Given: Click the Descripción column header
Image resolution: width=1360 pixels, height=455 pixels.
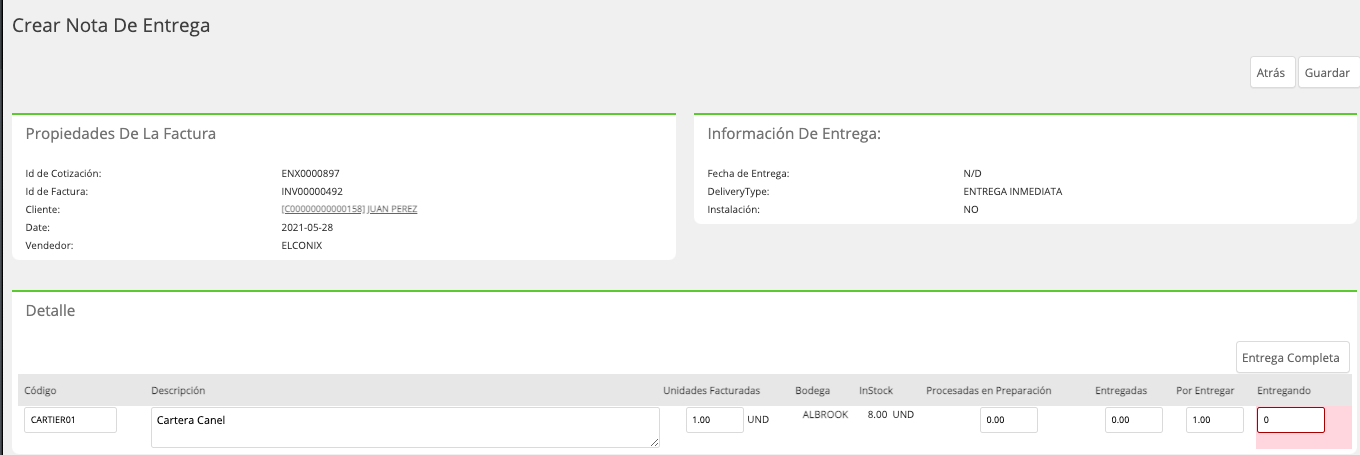Looking at the screenshot, I should click(178, 390).
